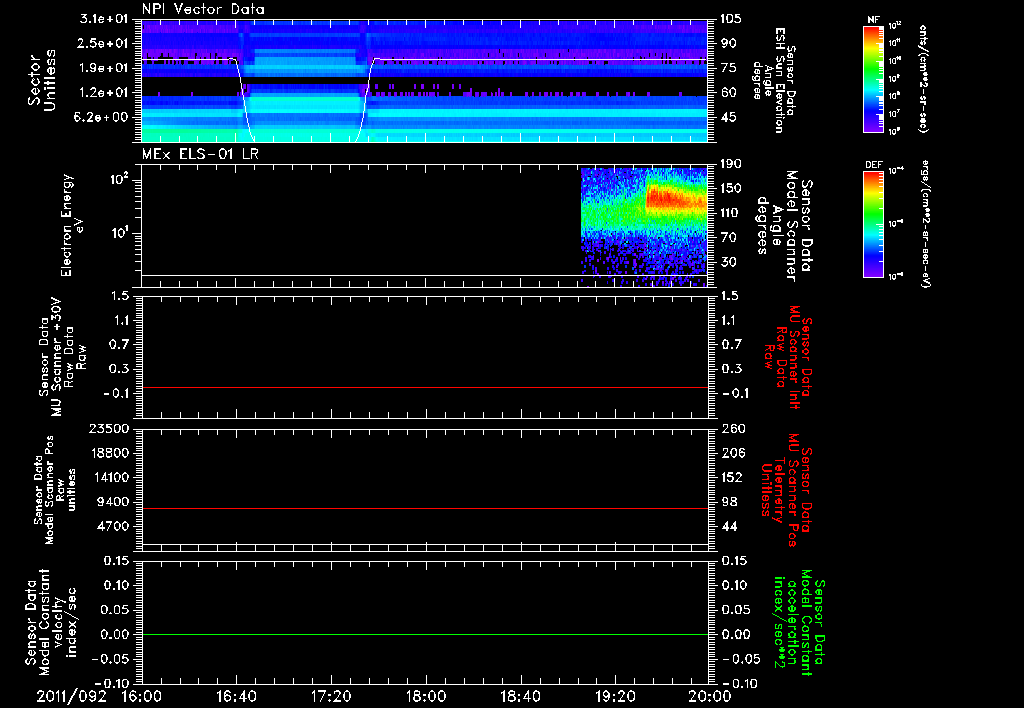The width and height of the screenshot is (1024, 708).
Task: Click the 18:00 time axis label
Action: 425,696
